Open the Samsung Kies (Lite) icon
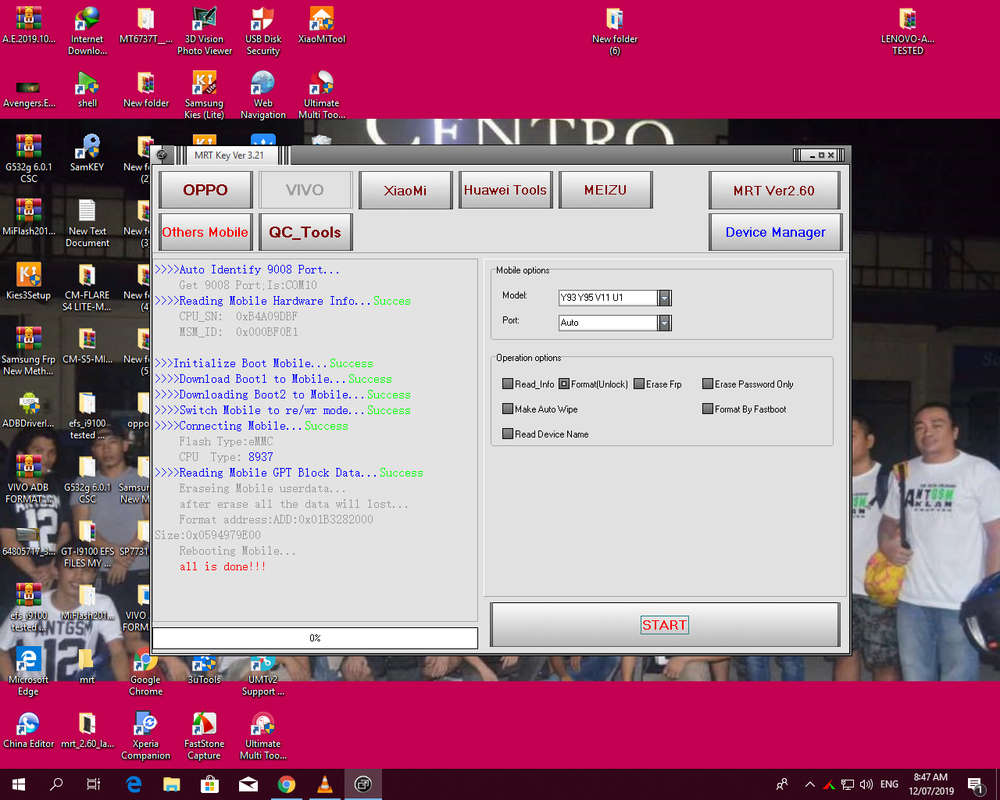Image resolution: width=1000 pixels, height=800 pixels. pos(204,95)
